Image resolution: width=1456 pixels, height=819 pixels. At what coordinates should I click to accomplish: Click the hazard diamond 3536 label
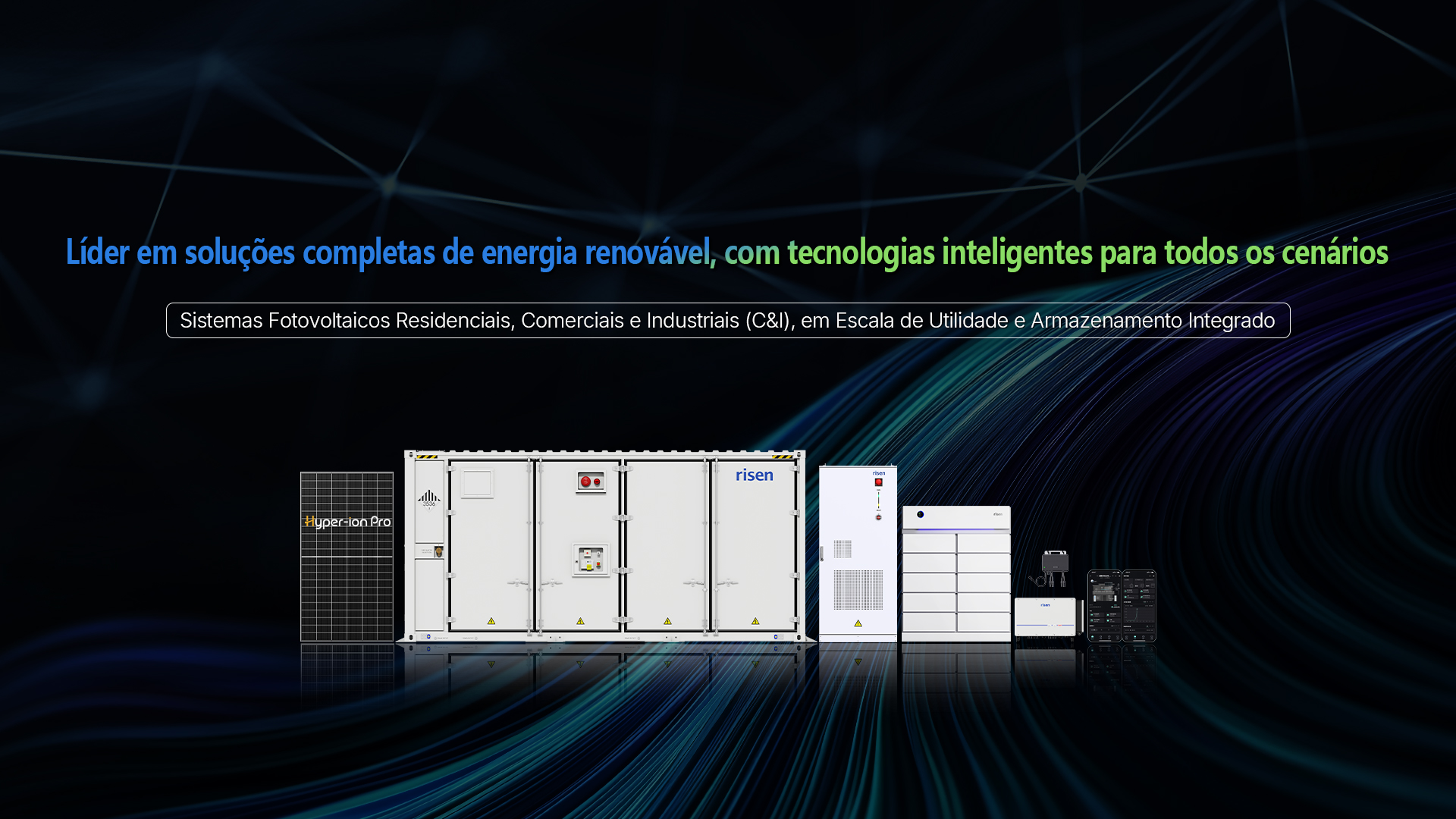click(x=429, y=500)
